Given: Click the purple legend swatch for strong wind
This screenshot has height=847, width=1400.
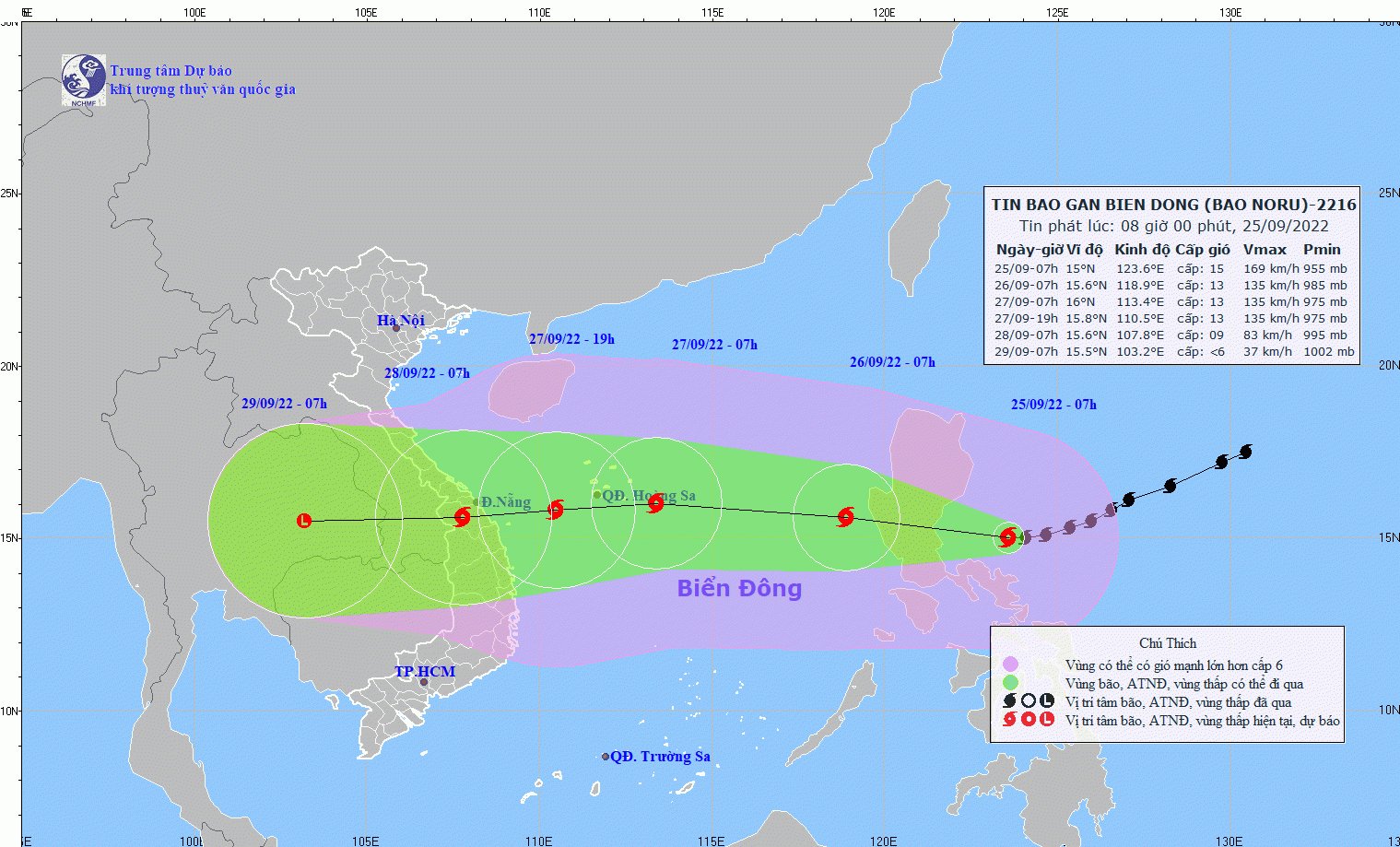Looking at the screenshot, I should (1010, 665).
